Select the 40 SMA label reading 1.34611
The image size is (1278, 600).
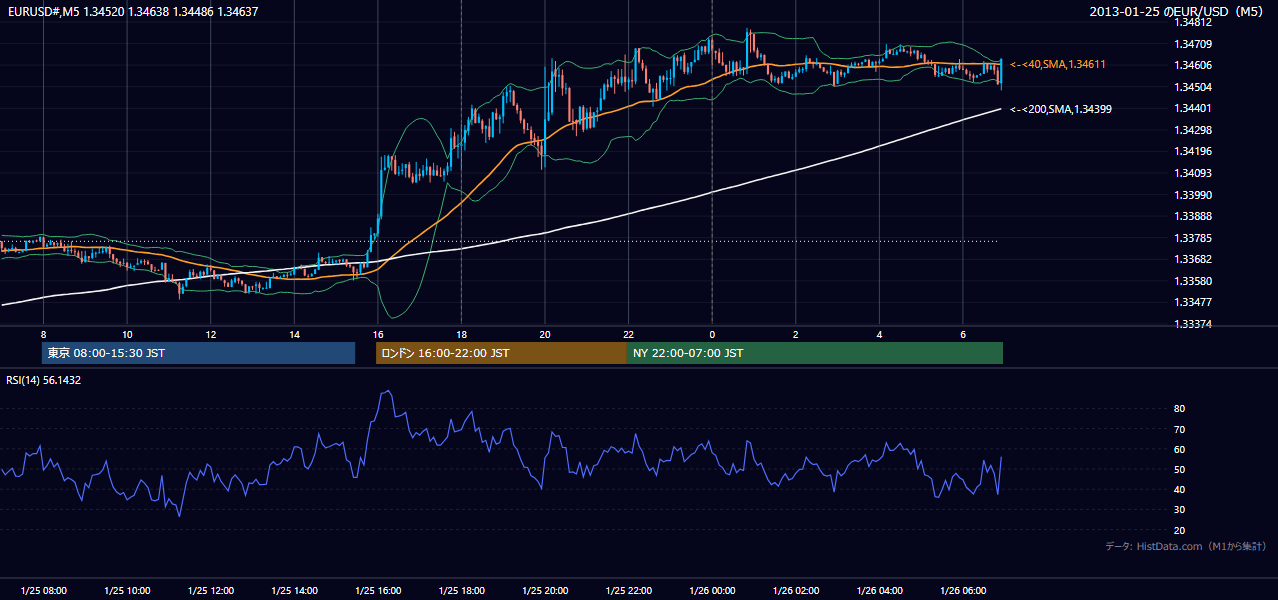[1058, 64]
